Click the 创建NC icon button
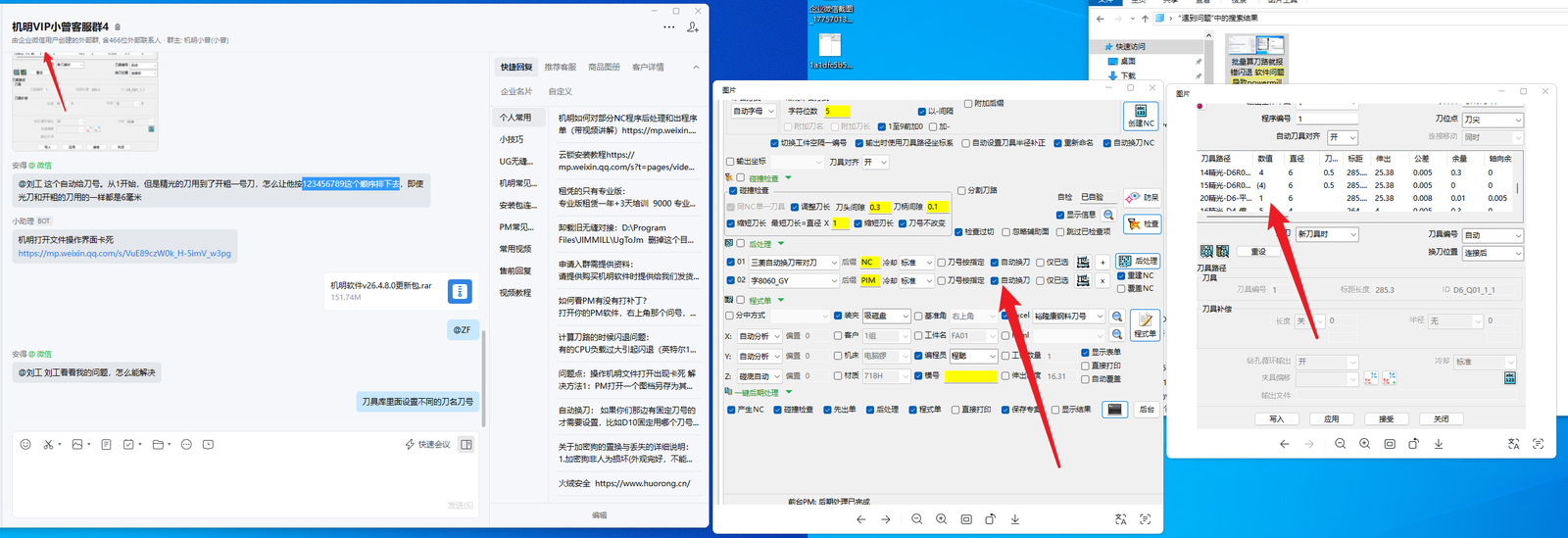 (x=1141, y=116)
